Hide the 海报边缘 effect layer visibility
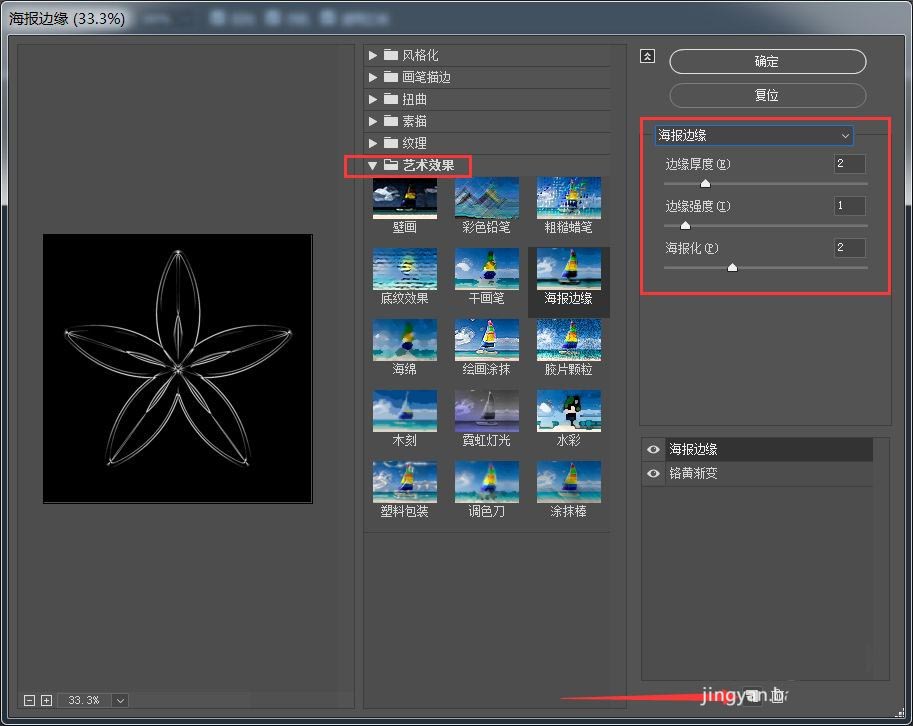 tap(653, 449)
